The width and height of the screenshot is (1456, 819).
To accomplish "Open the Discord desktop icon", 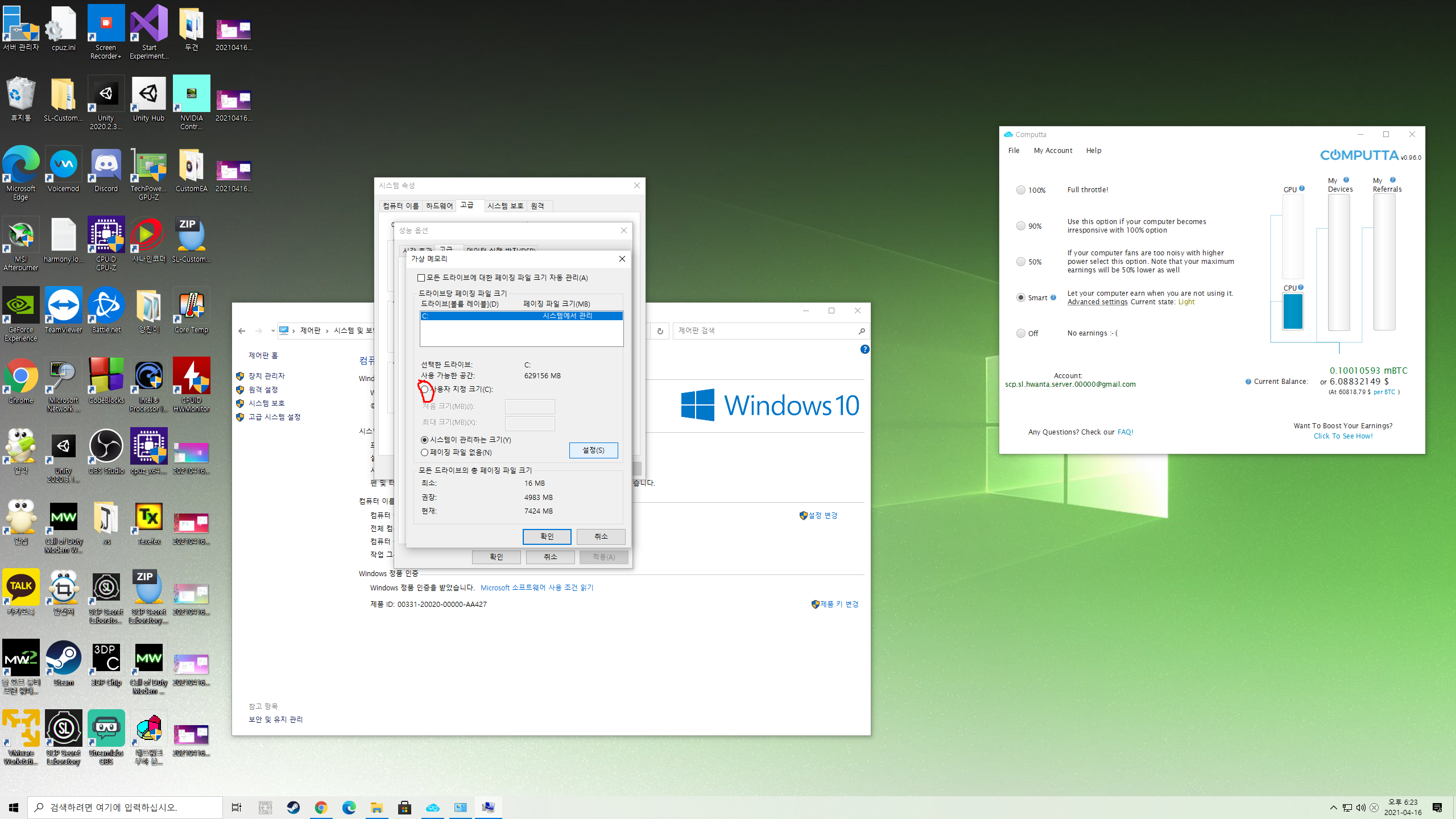I will (106, 170).
